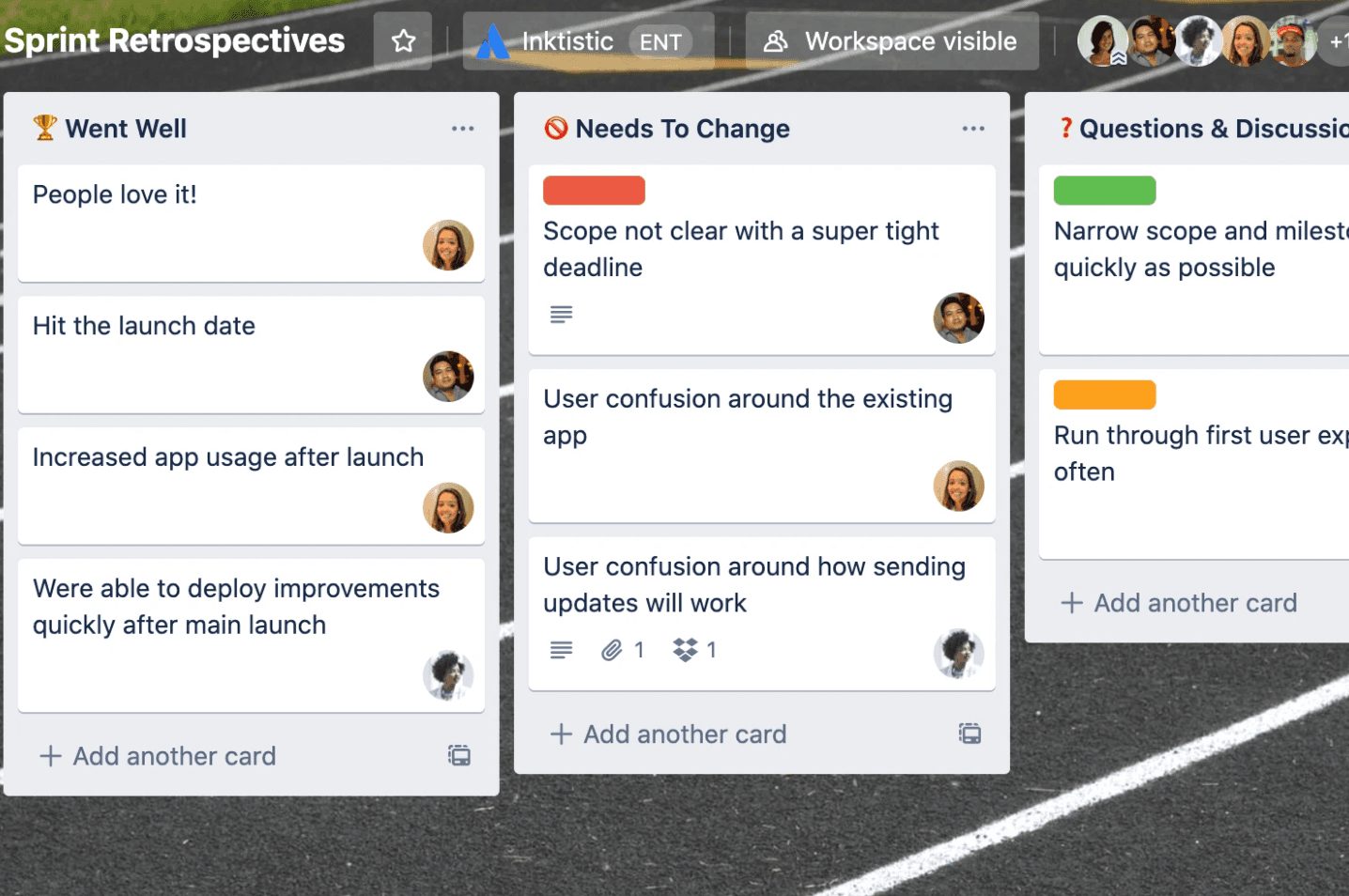Viewport: 1349px width, 896px height.
Task: Click the Dropbox attachment icon on card
Action: point(686,649)
